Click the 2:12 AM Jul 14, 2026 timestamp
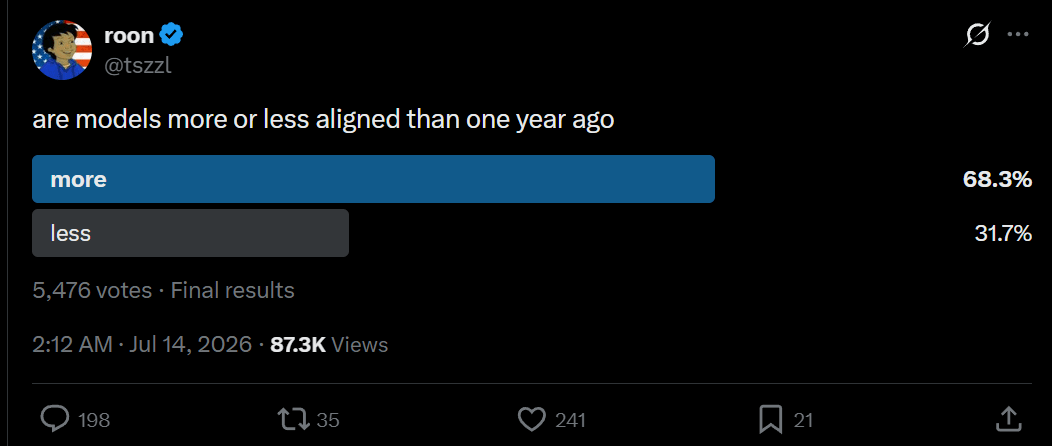 (142, 345)
